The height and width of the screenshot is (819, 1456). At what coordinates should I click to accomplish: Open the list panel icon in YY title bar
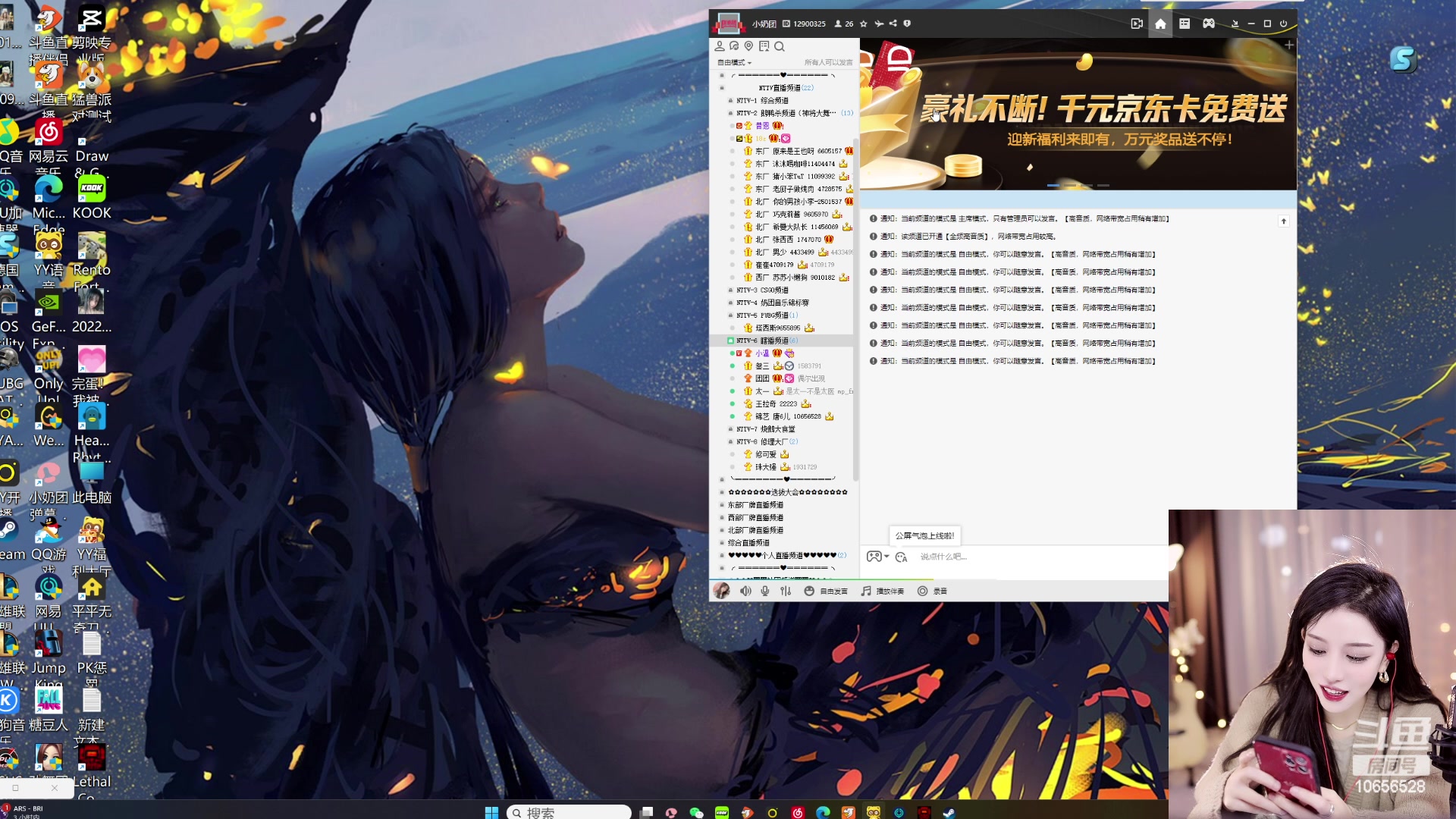point(1185,24)
